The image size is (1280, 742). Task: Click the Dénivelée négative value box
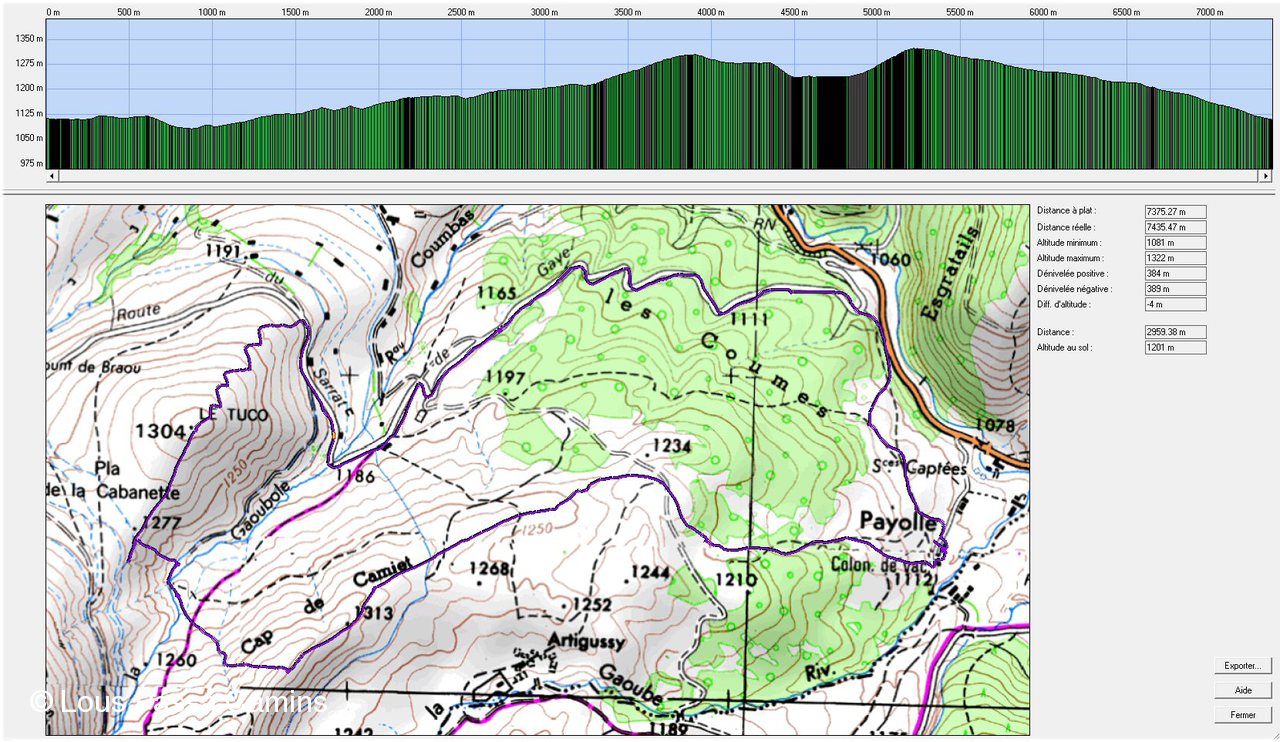pos(1175,289)
